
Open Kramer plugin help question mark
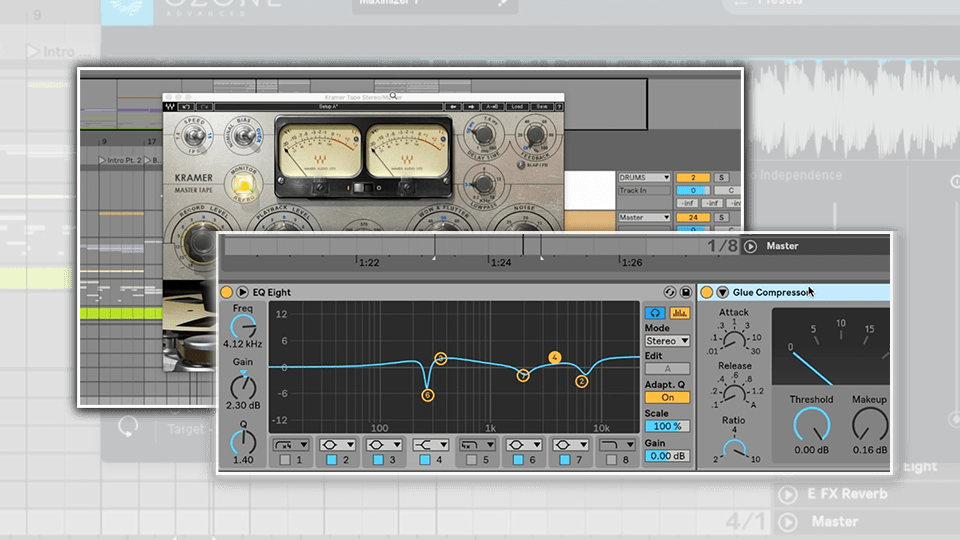pyautogui.click(x=559, y=107)
